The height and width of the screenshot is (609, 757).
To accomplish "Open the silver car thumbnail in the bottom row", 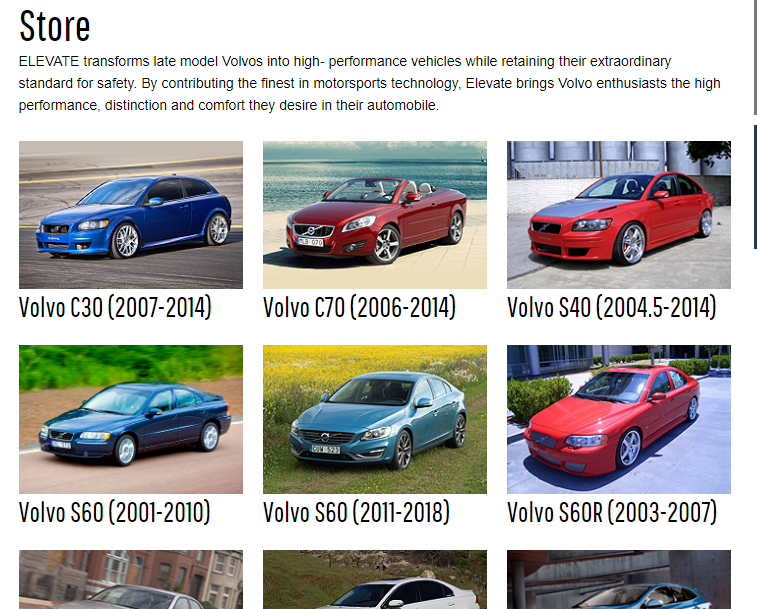I will 131,580.
